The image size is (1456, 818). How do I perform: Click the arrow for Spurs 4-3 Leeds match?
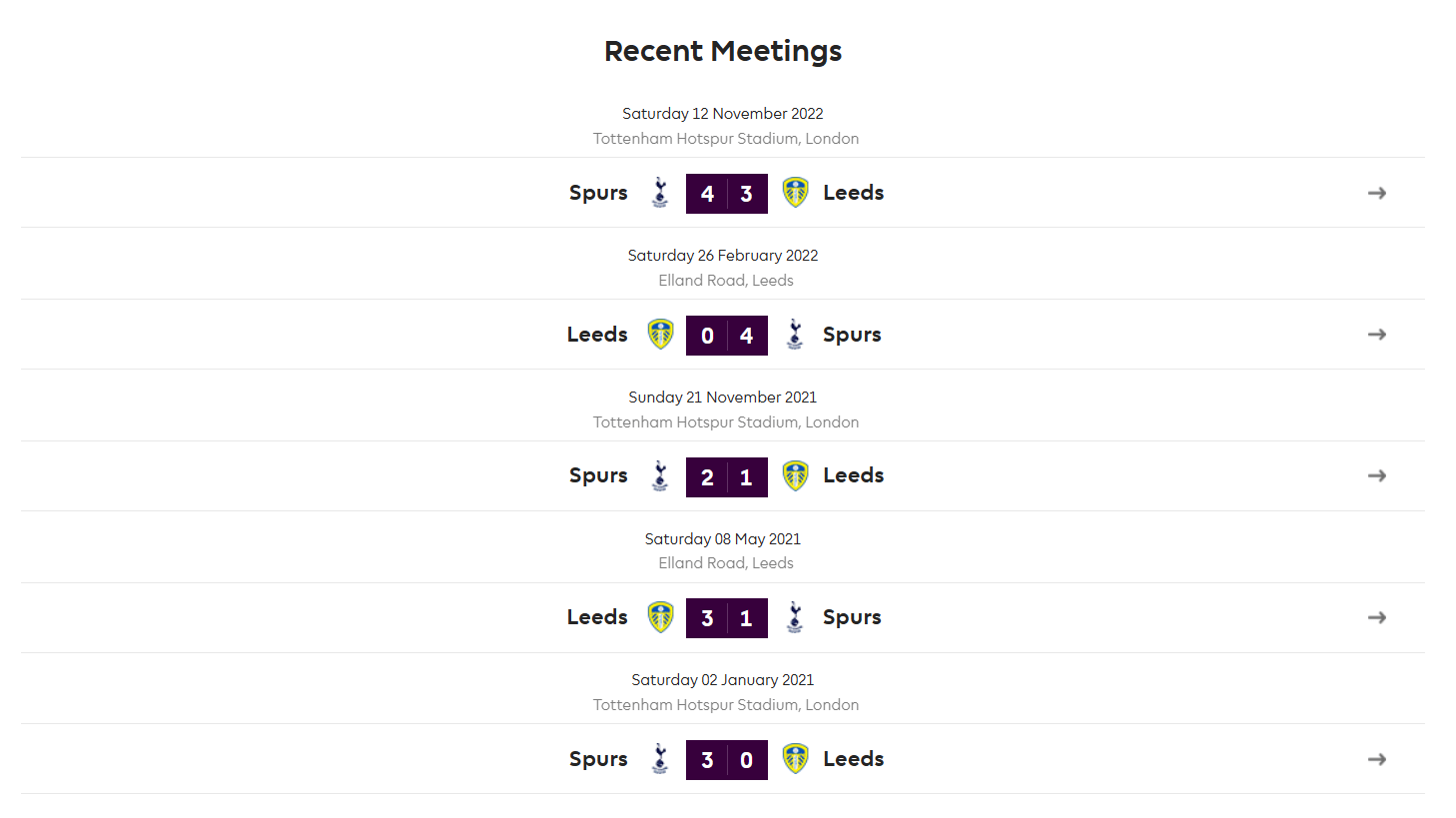tap(1376, 193)
